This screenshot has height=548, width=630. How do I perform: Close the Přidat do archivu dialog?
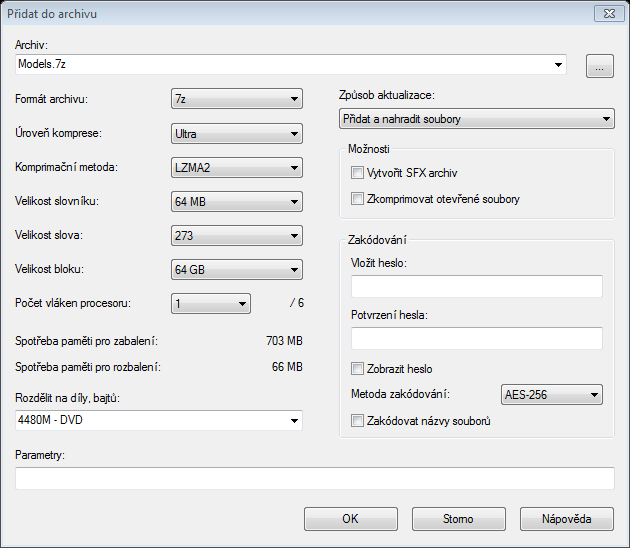pyautogui.click(x=605, y=13)
